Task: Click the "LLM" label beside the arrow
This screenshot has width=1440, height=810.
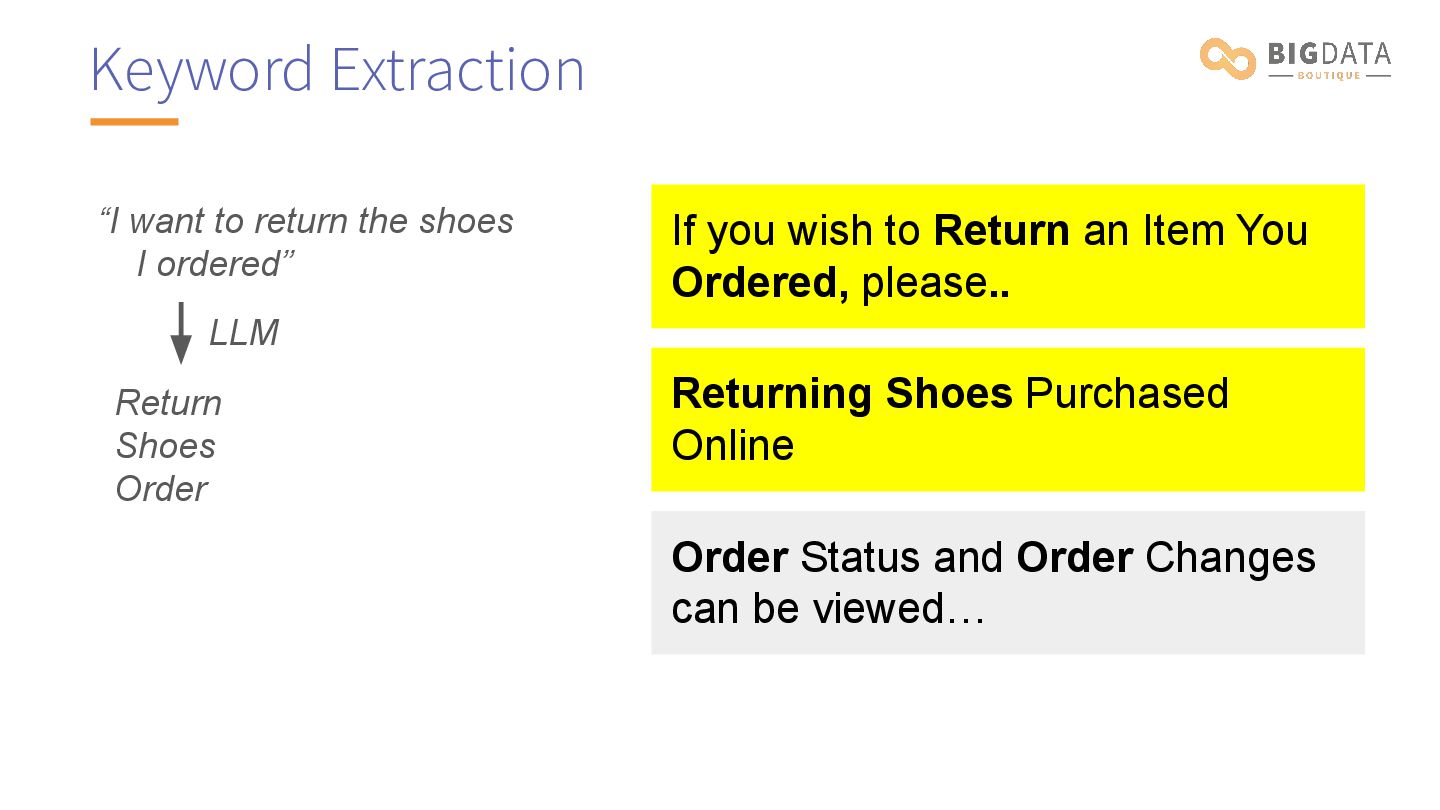Action: (243, 333)
